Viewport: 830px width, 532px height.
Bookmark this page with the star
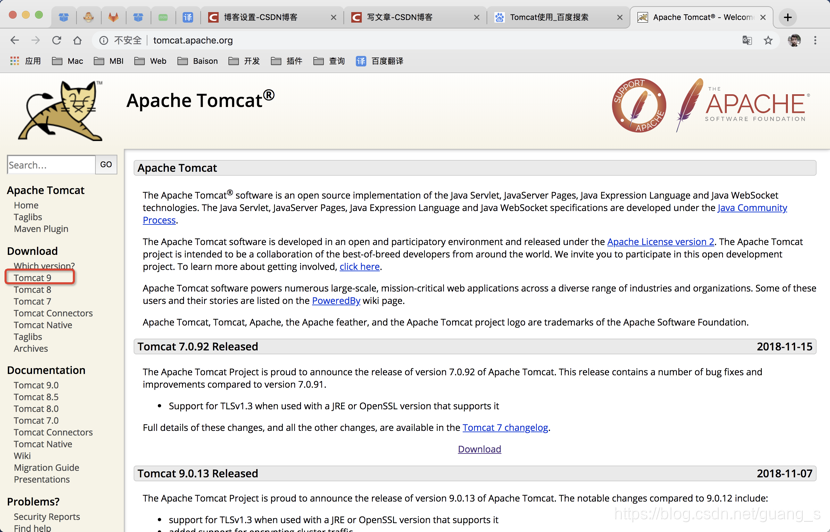click(768, 40)
